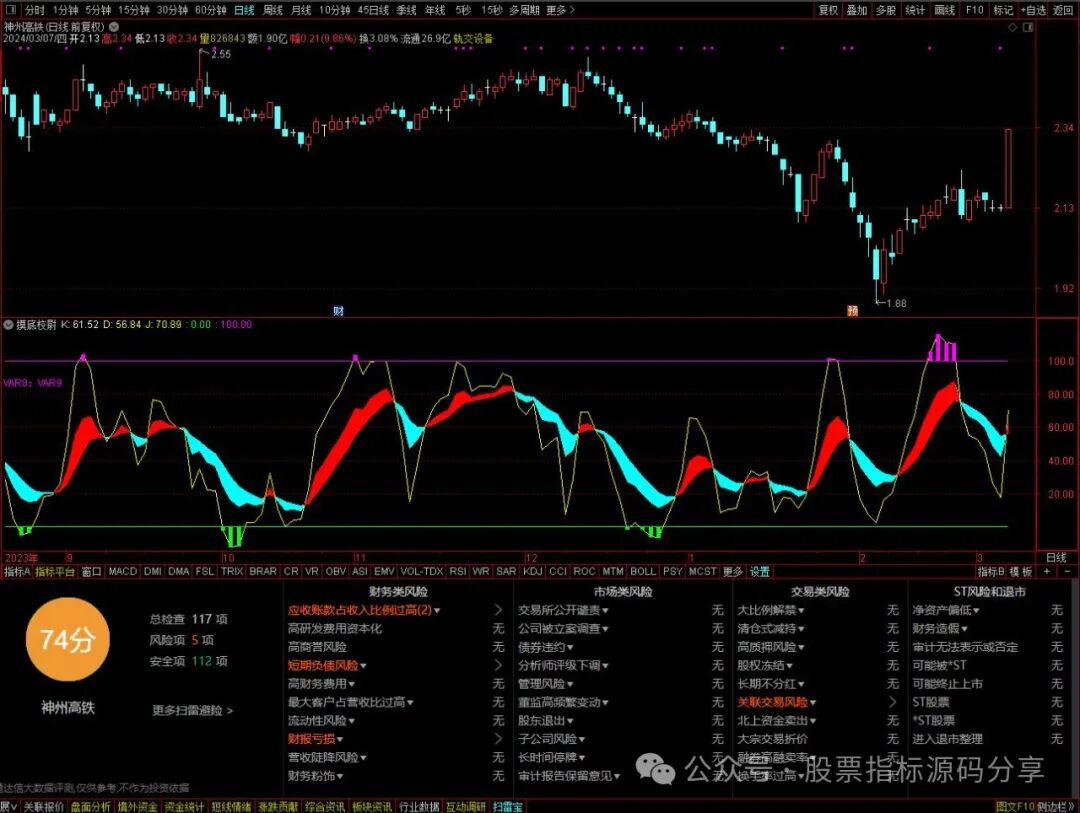Image resolution: width=1080 pixels, height=813 pixels.
Task: Open 更多扫雷避险 link
Action: click(x=192, y=710)
